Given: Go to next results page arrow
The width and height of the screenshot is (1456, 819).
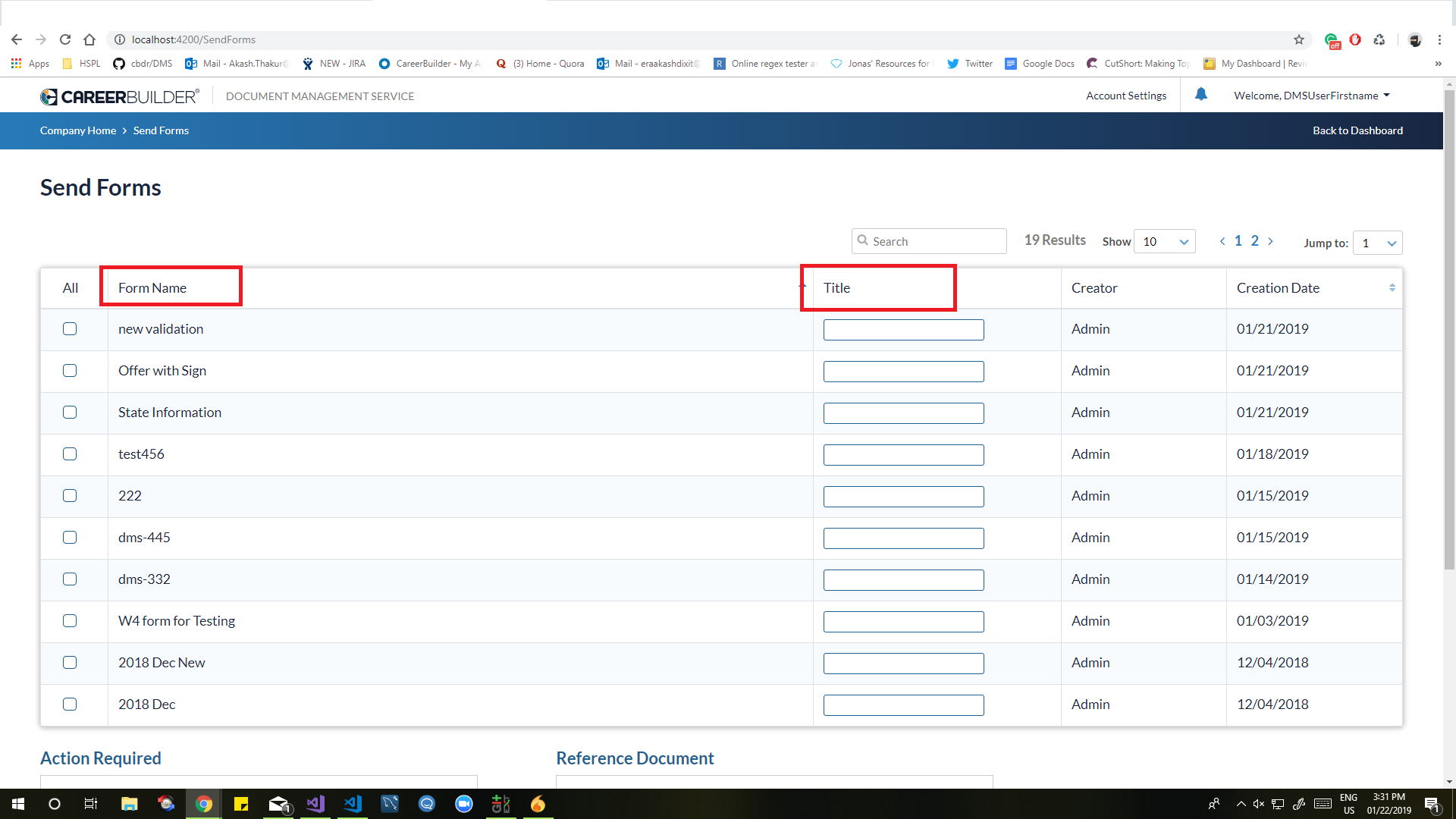Looking at the screenshot, I should point(1271,241).
